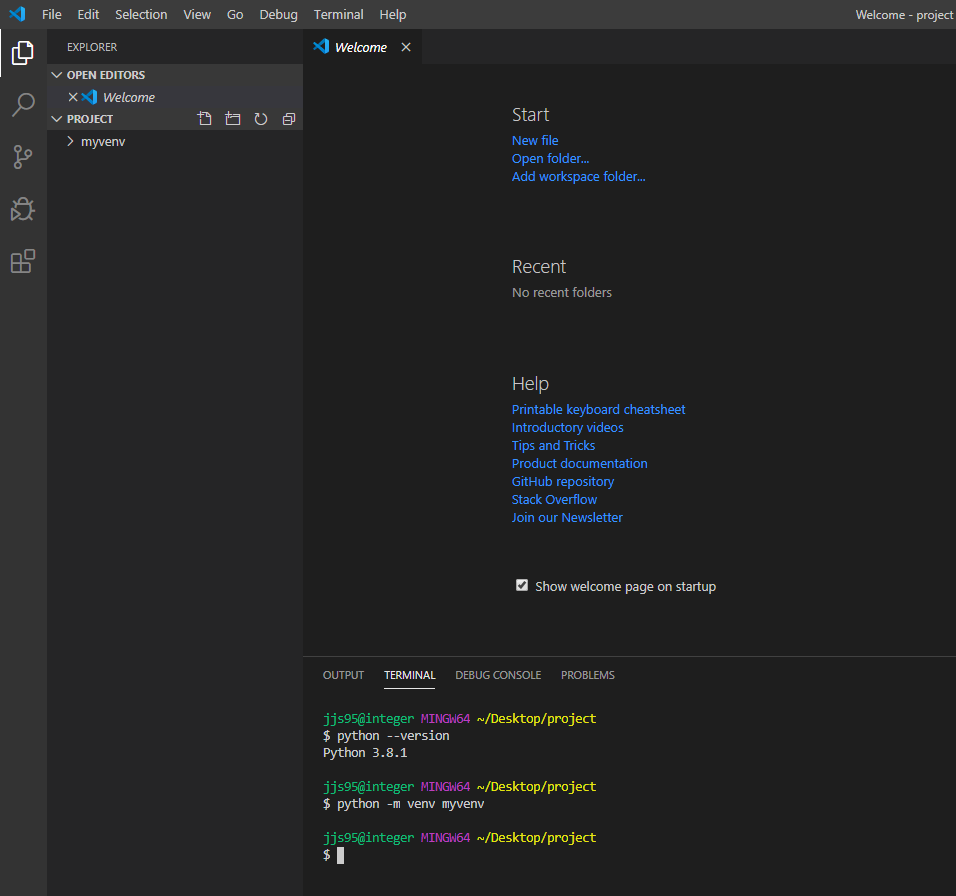Switch to the Problems panel tab
The width and height of the screenshot is (956, 896).
tap(588, 675)
